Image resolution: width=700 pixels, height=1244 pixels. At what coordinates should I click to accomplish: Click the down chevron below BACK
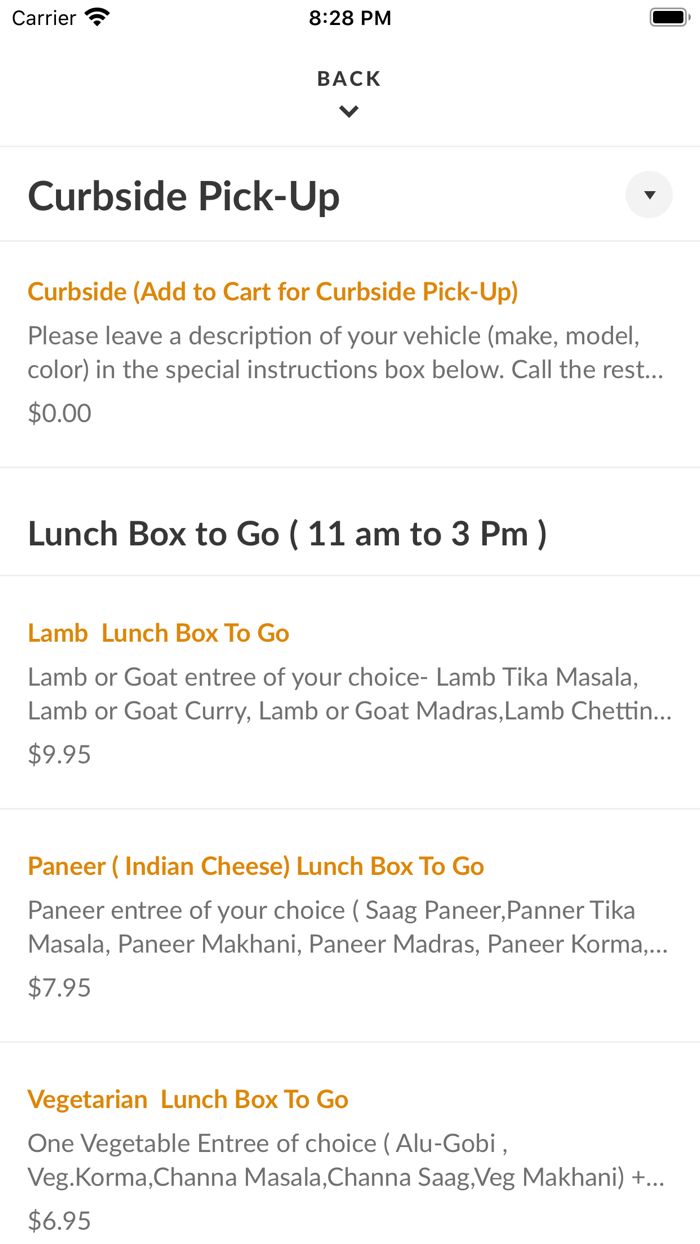[x=349, y=112]
